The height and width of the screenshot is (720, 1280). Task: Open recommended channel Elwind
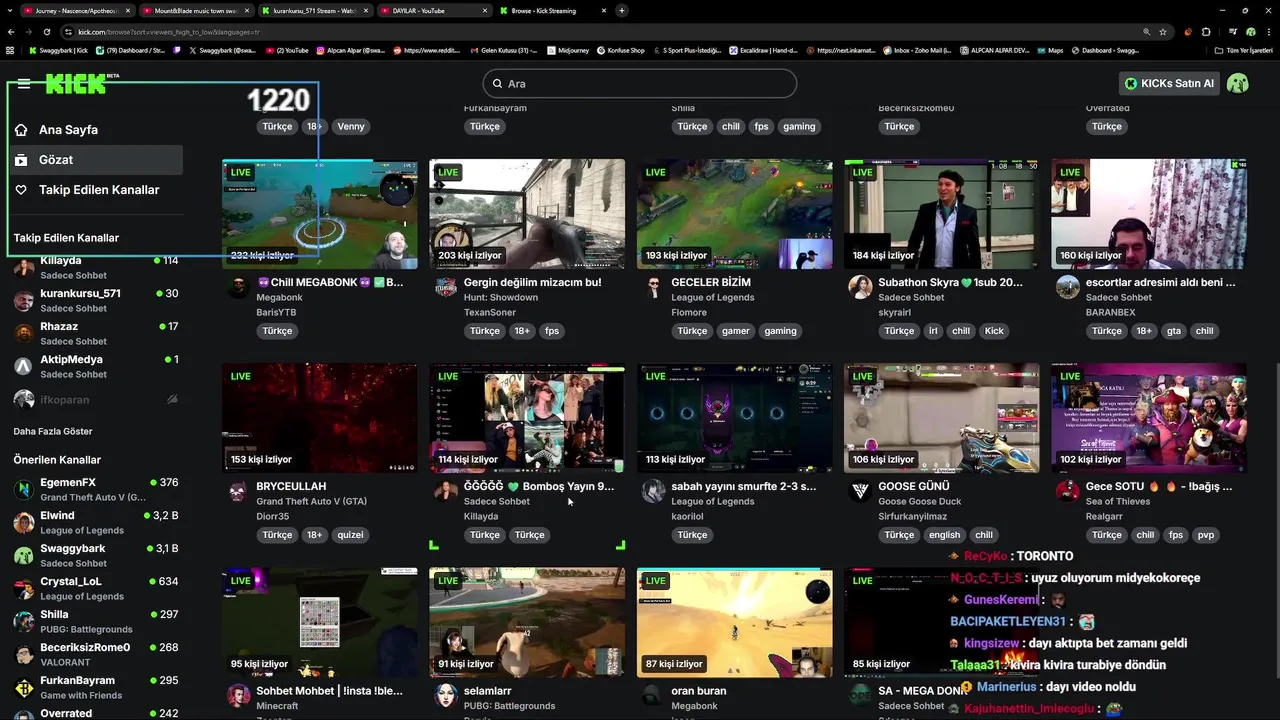pyautogui.click(x=96, y=523)
